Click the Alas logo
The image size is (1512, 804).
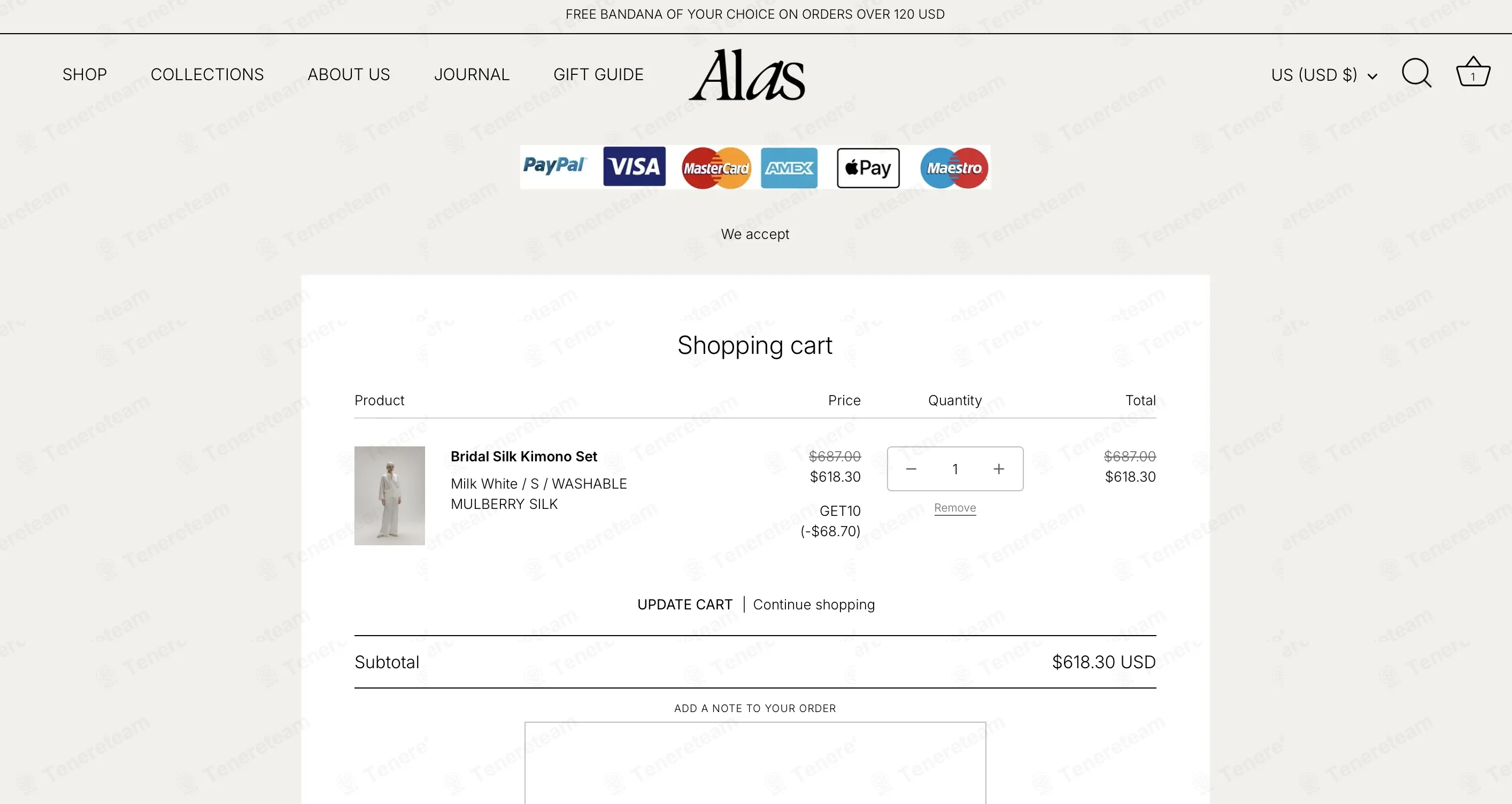point(746,75)
